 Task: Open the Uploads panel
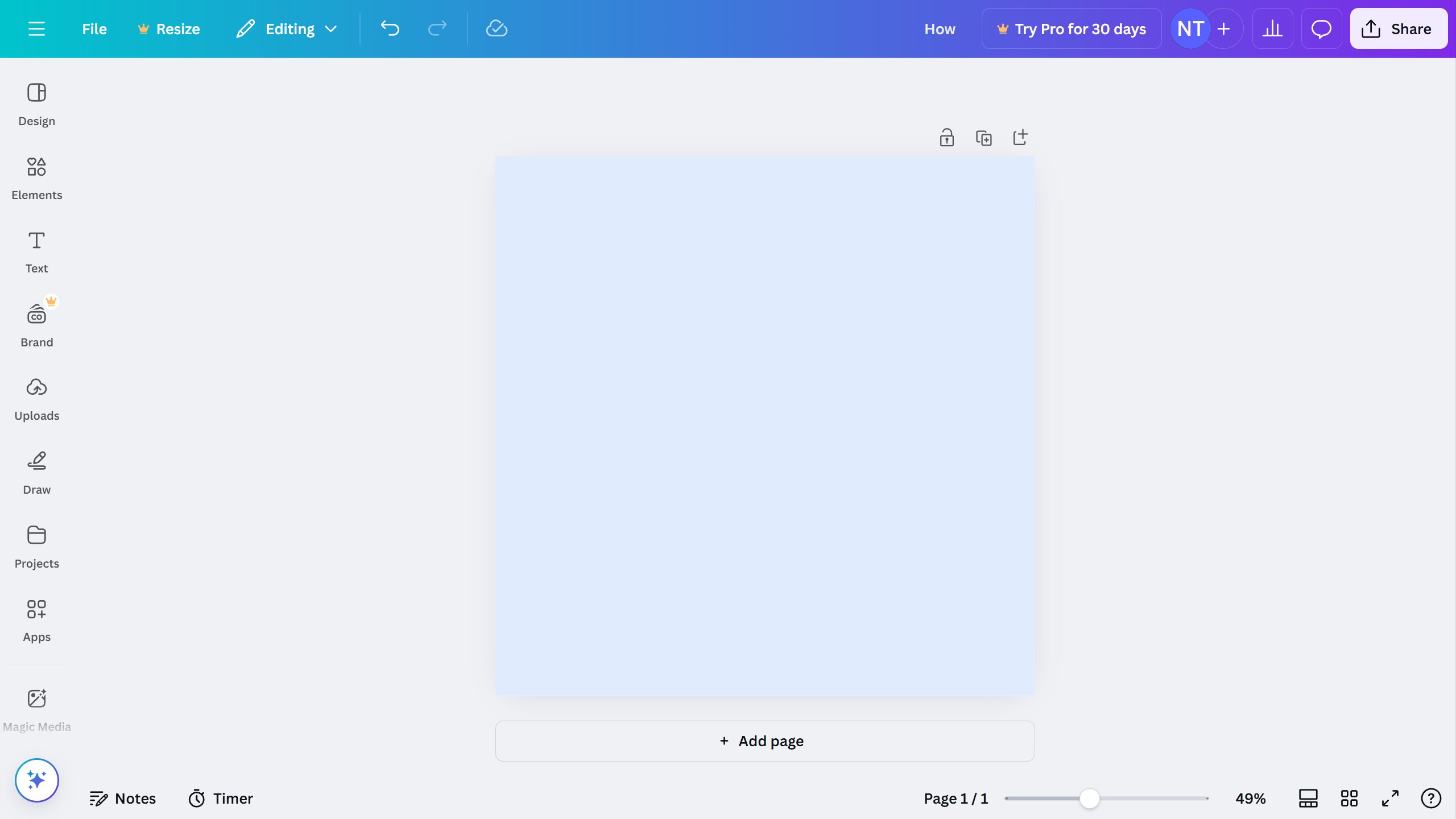36,398
